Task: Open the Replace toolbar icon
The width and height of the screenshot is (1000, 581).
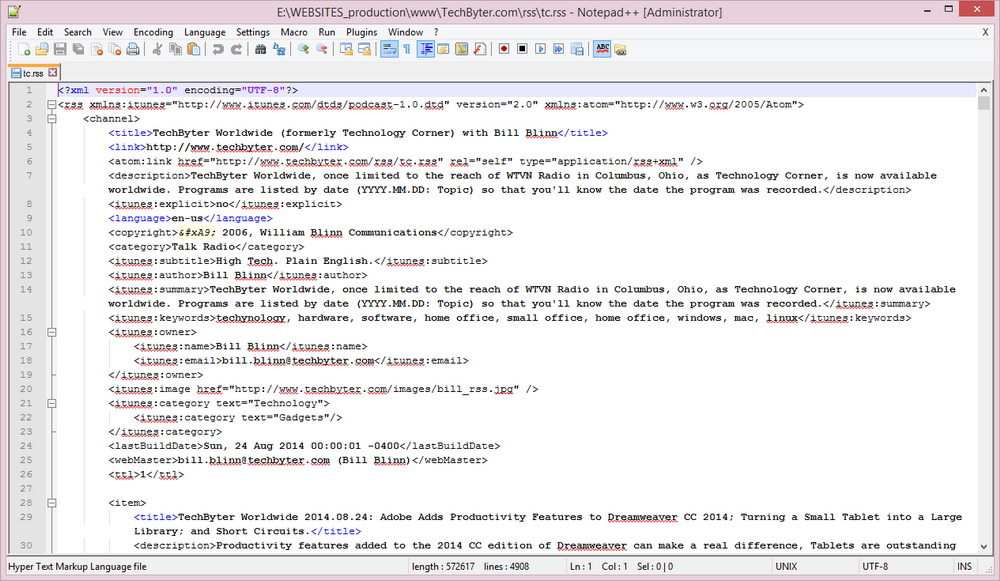Action: pyautogui.click(x=279, y=49)
